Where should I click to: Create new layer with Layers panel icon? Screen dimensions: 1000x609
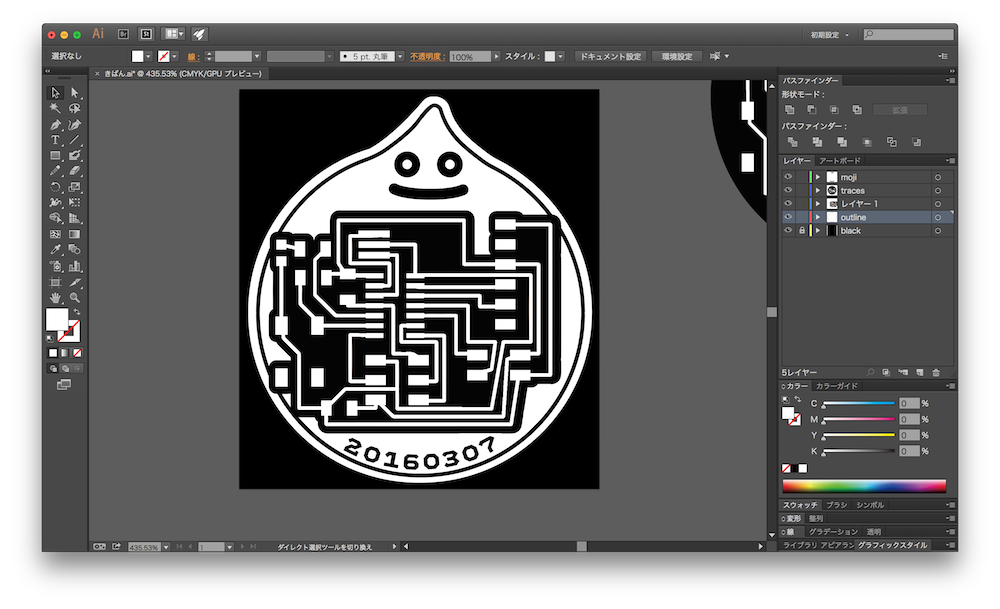tap(920, 372)
